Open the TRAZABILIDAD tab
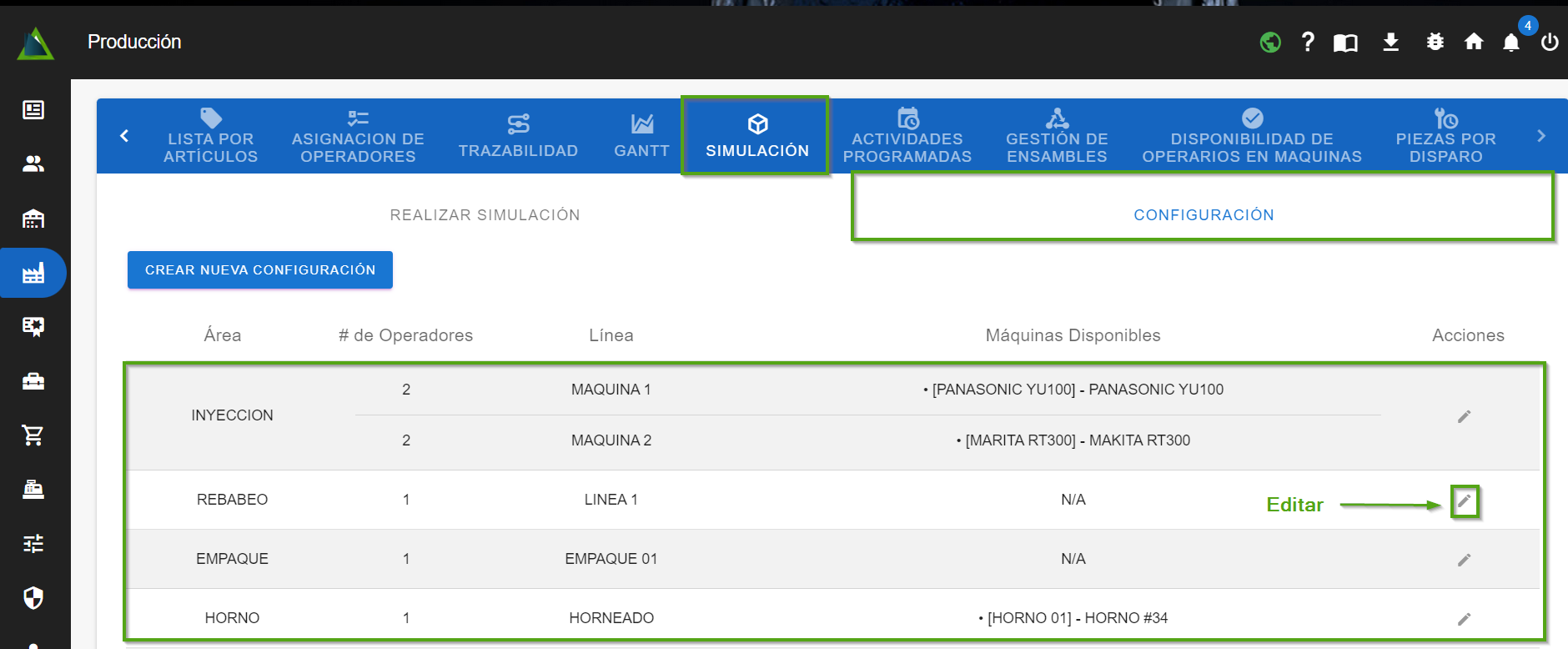Viewport: 1568px width, 649px height. tap(518, 136)
